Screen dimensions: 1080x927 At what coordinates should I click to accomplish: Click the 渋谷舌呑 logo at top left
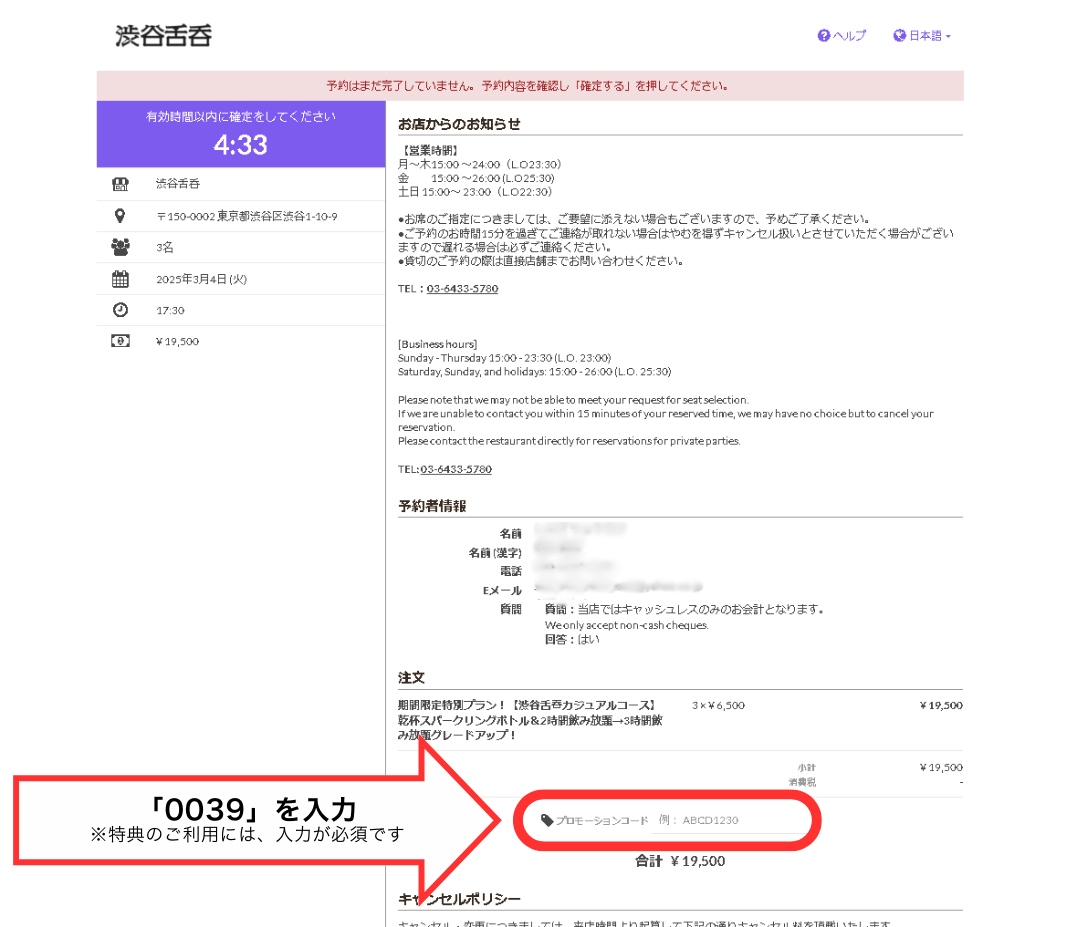[163, 33]
